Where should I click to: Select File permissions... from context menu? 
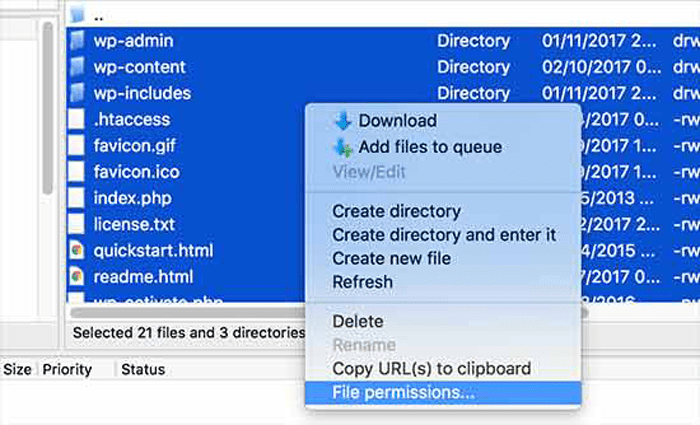pos(403,392)
